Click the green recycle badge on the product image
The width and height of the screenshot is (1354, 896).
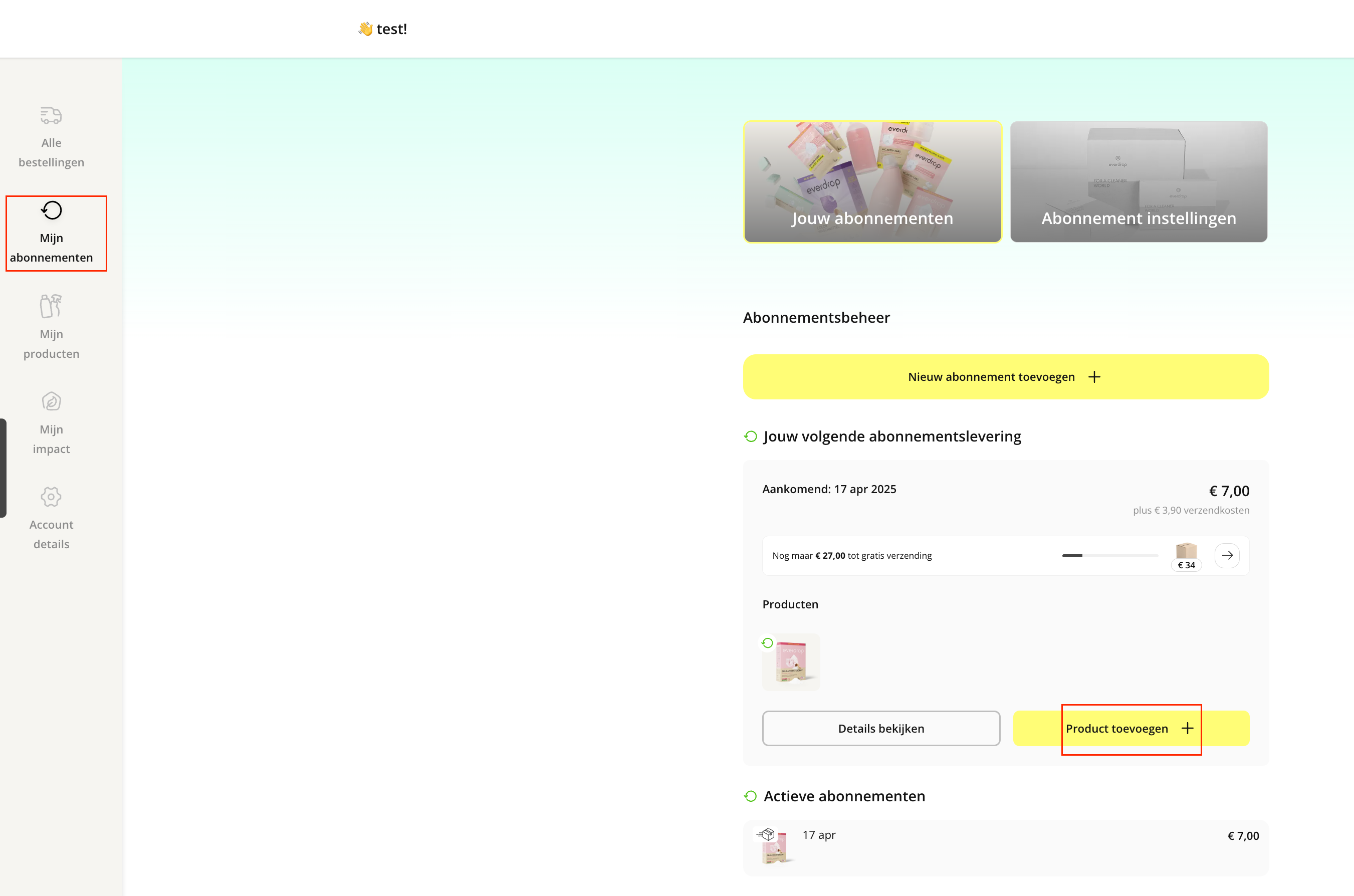tap(767, 642)
